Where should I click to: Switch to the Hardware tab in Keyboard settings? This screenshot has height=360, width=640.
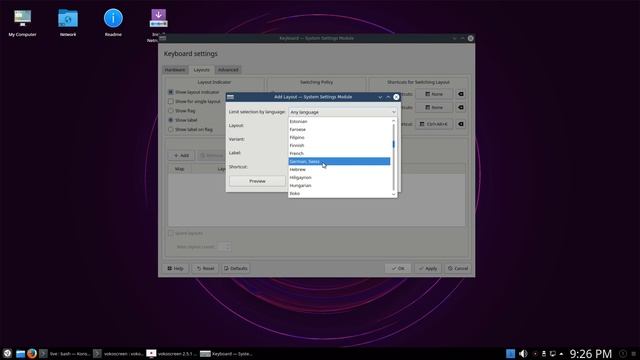click(175, 70)
